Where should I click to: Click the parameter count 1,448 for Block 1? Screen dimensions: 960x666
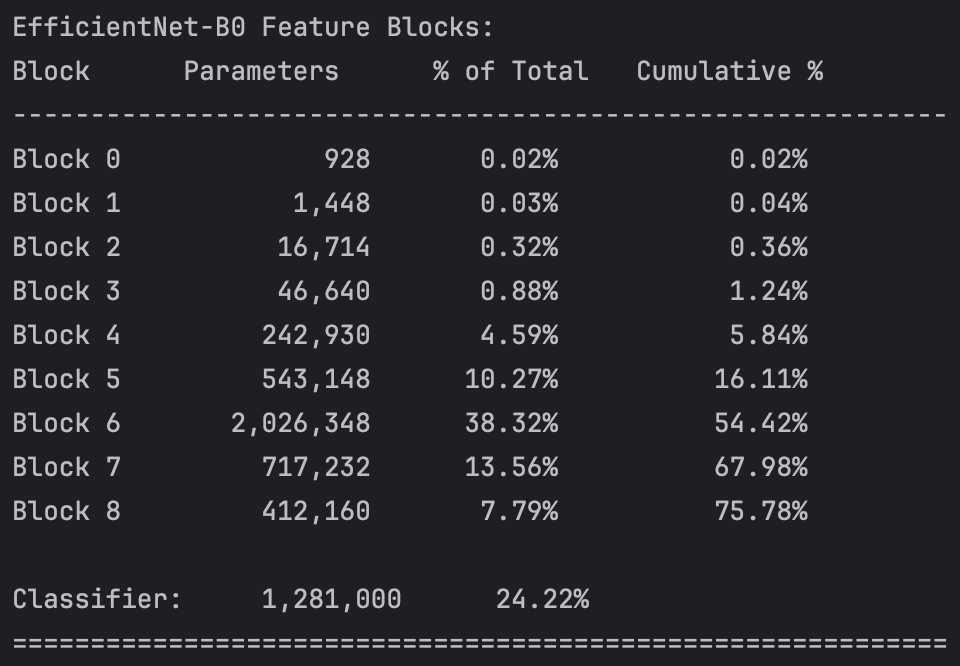tap(331, 203)
